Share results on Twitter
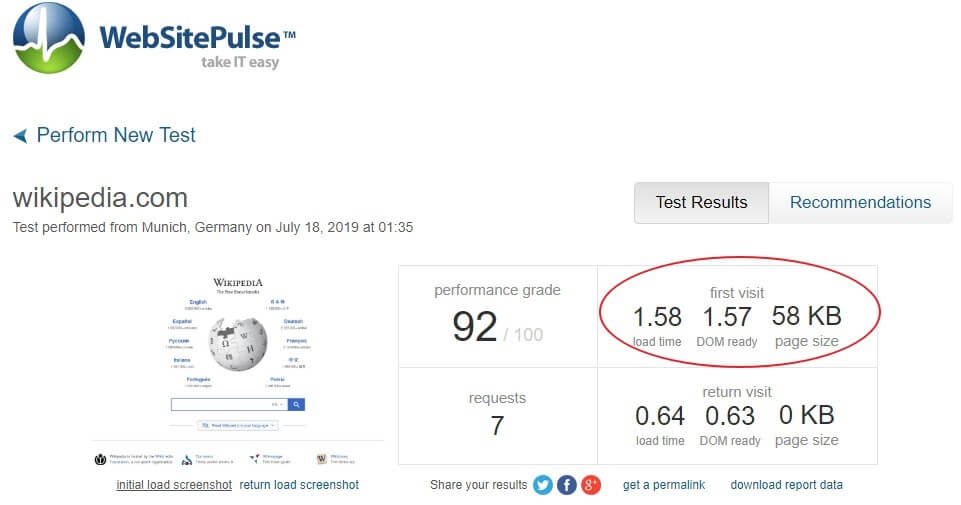961x505 pixels. click(x=542, y=485)
